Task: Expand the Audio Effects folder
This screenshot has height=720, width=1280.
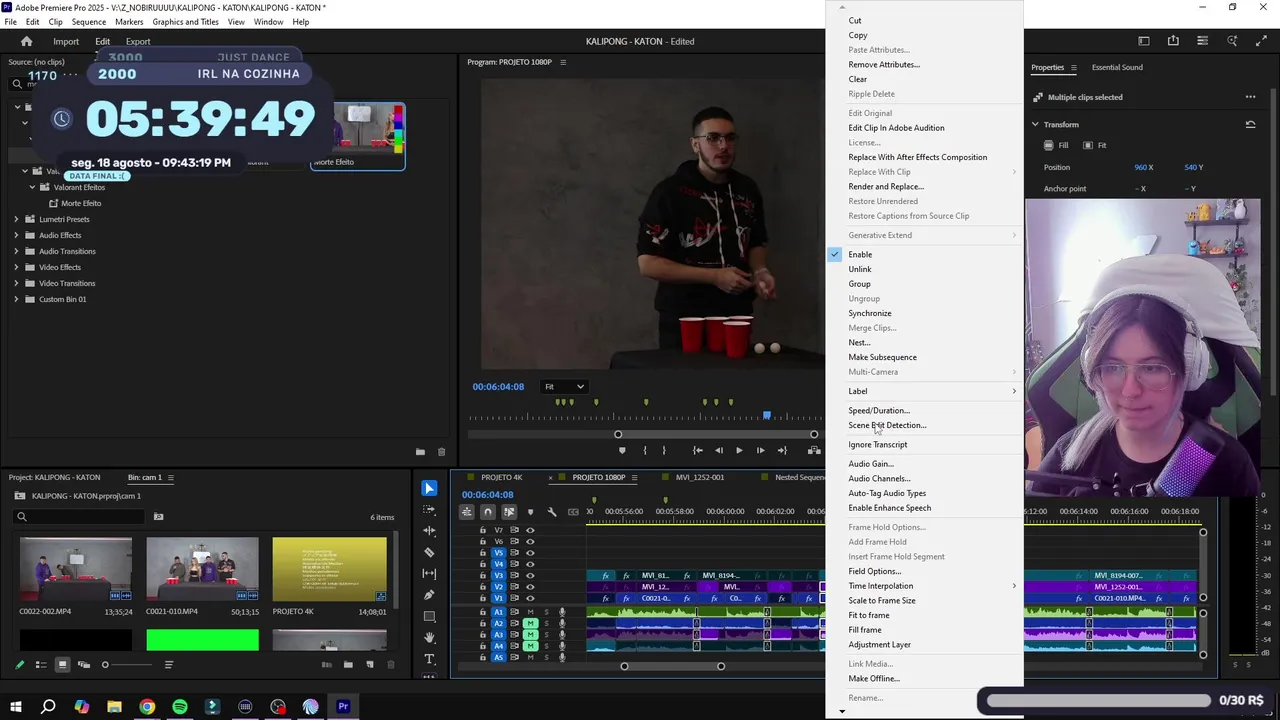Action: [x=17, y=235]
